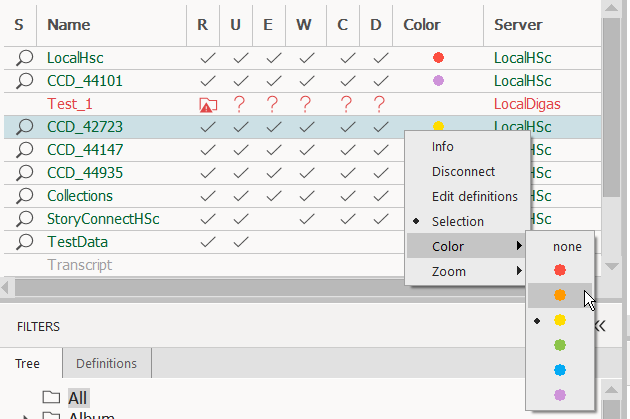This screenshot has width=630, height=419.
Task: Click the warning folder icon in Test_1 row
Action: pyautogui.click(x=207, y=104)
